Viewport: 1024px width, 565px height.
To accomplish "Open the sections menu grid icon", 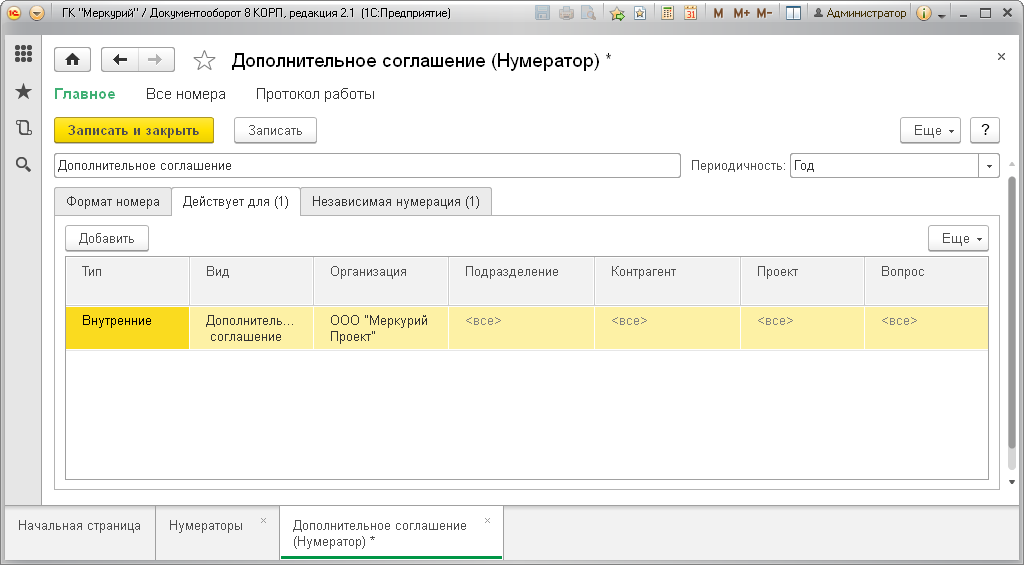I will coord(24,54).
